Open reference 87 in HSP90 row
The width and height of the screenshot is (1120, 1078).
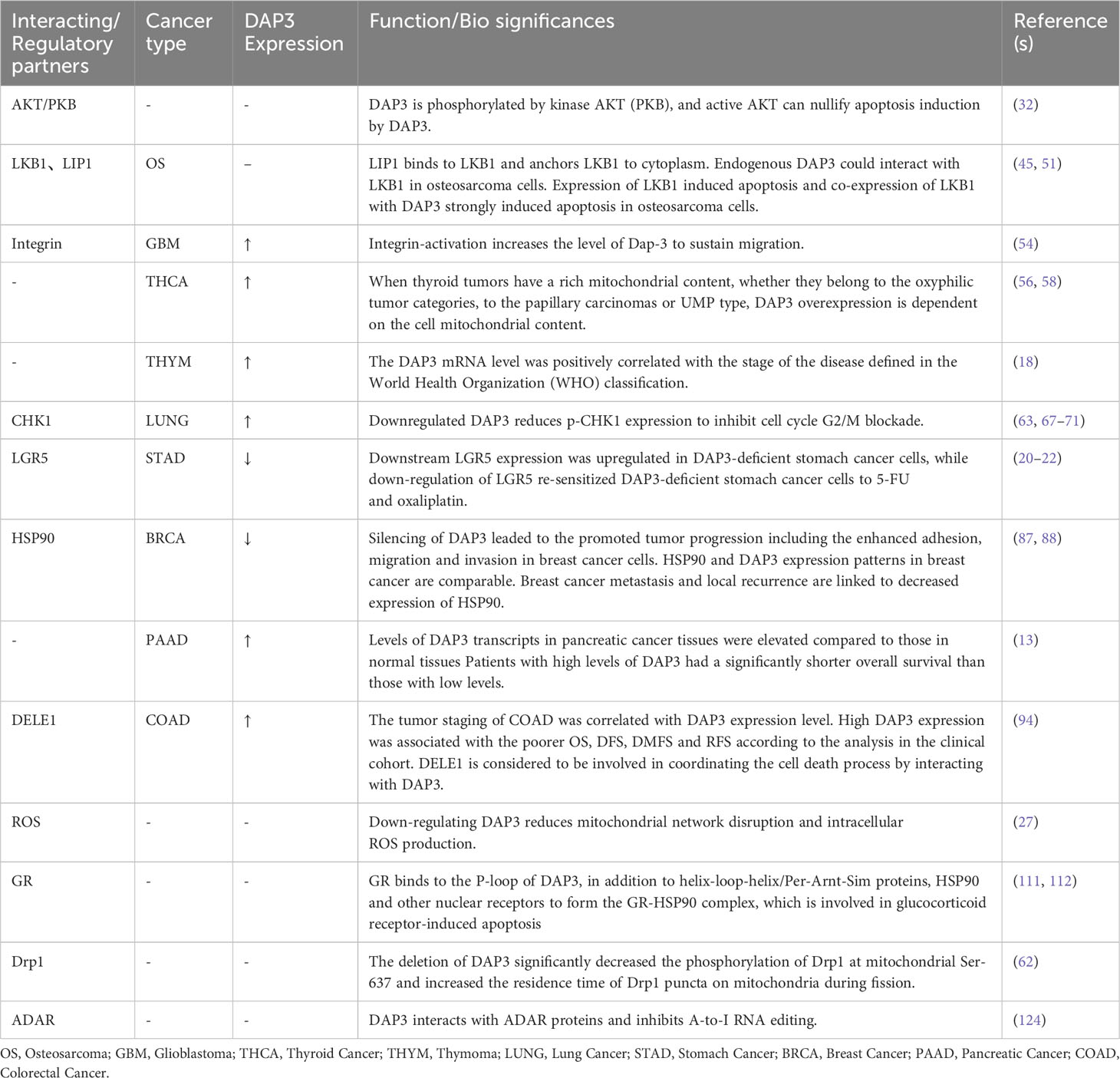(x=1026, y=539)
